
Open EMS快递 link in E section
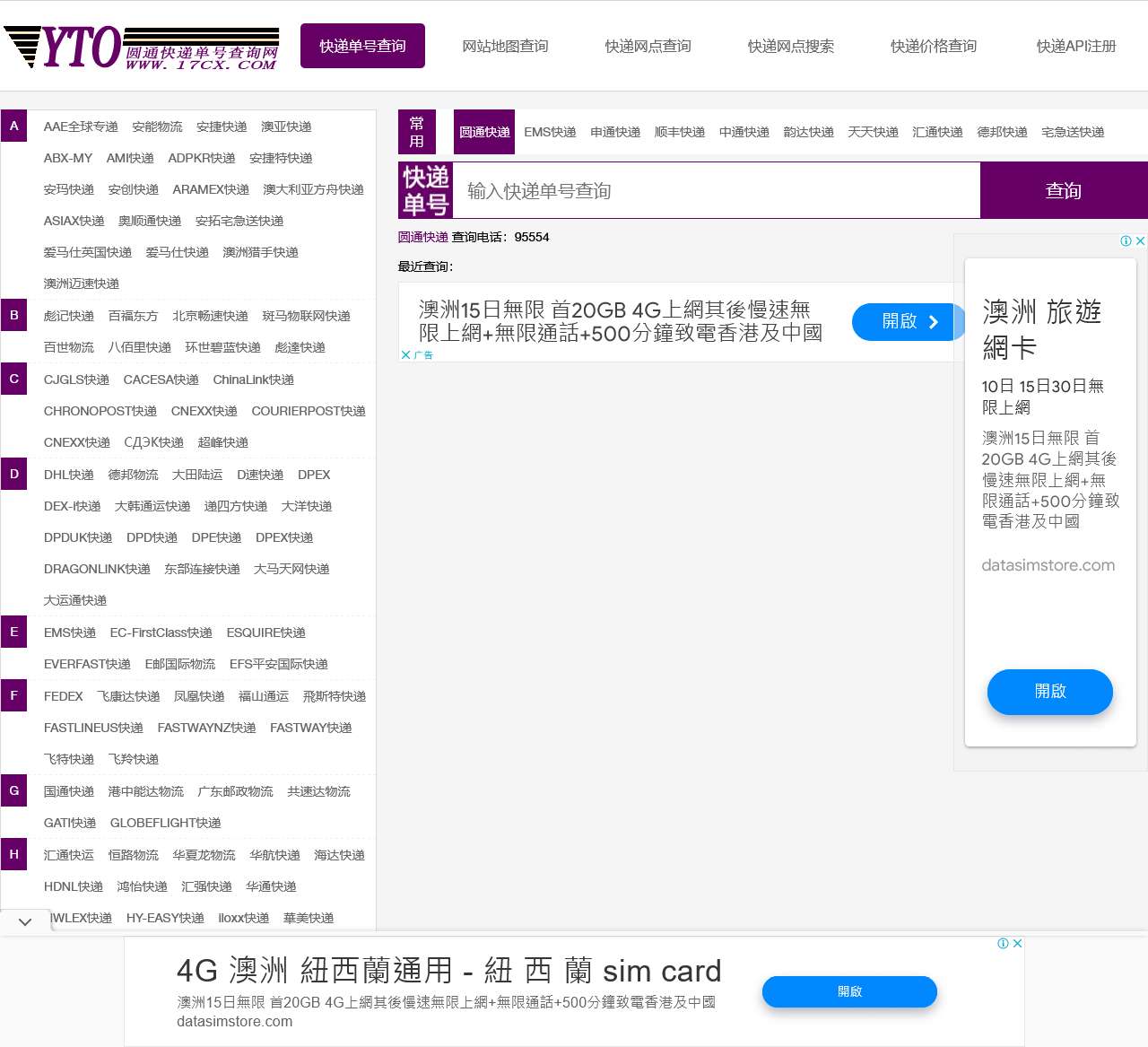tap(70, 633)
